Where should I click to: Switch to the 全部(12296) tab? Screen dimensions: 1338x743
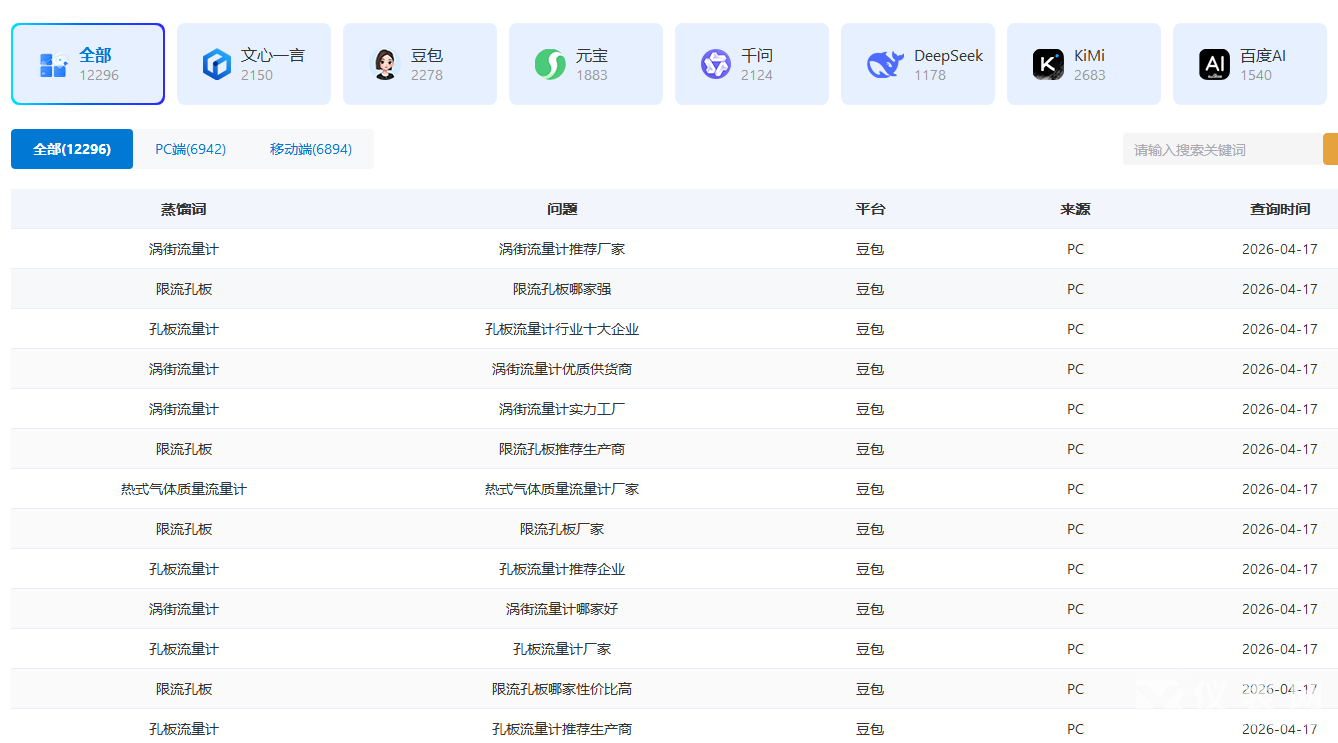72,149
